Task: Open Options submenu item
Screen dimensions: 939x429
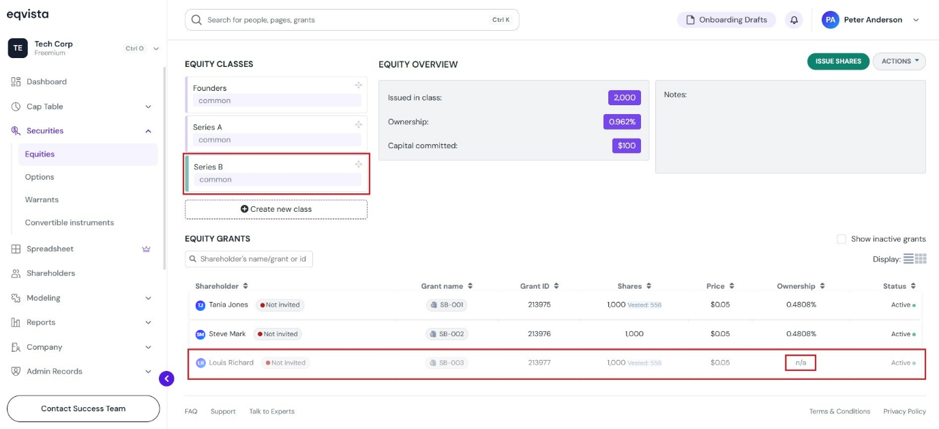Action: point(40,177)
